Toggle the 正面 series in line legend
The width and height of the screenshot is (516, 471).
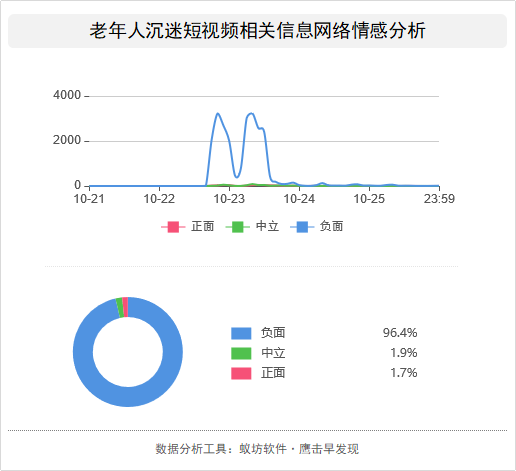pos(188,227)
